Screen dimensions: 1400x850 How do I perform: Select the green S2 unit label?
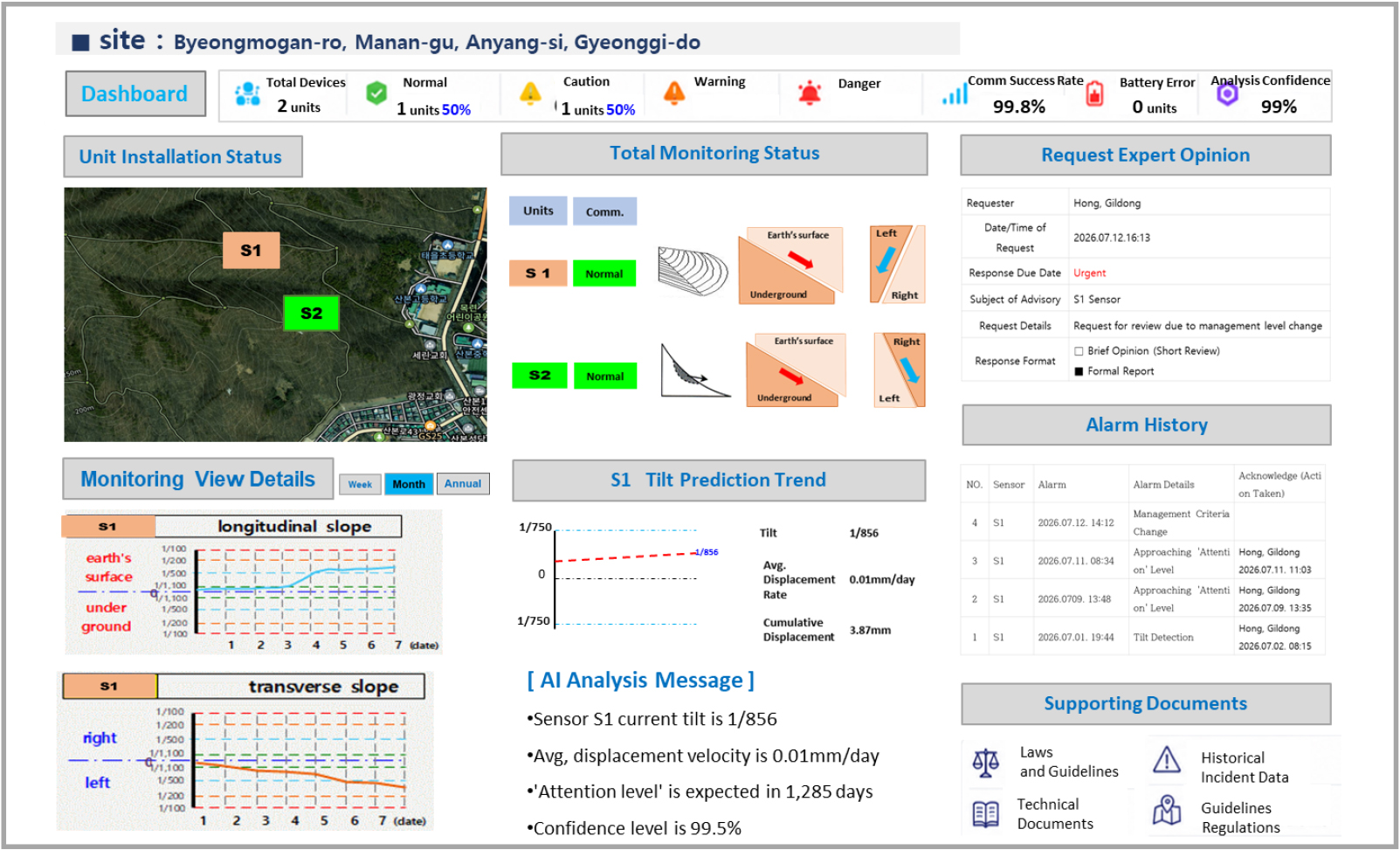pyautogui.click(x=540, y=376)
